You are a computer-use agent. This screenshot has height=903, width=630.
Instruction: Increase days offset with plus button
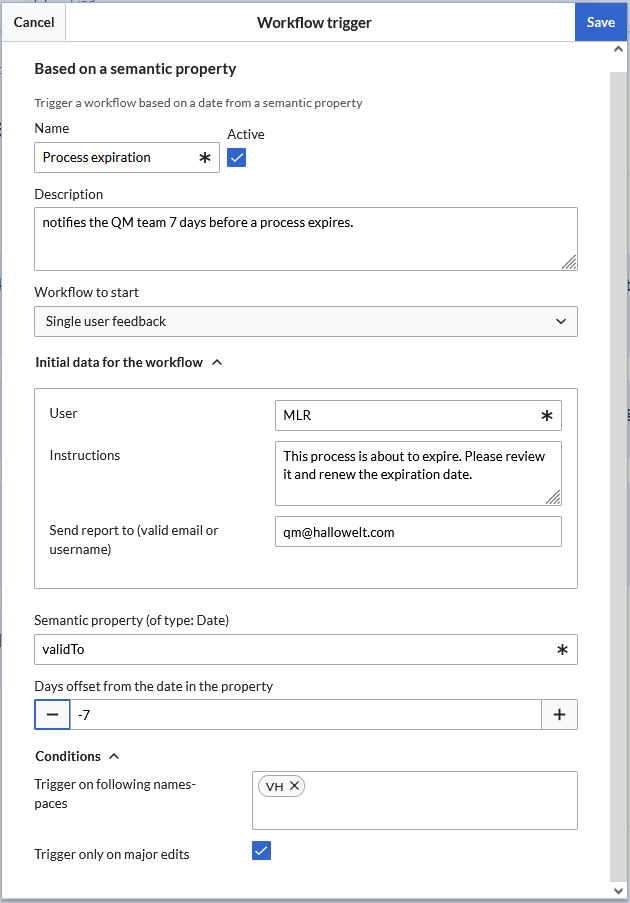click(x=559, y=715)
